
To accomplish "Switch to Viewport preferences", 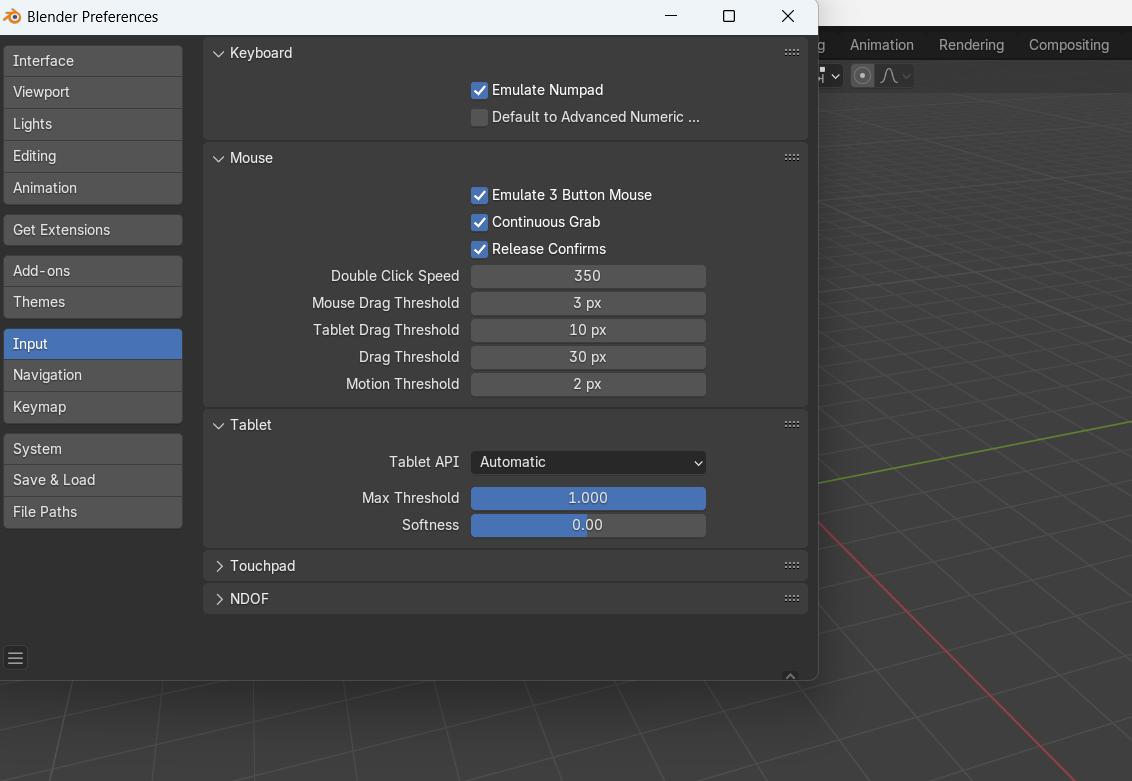I will point(92,92).
